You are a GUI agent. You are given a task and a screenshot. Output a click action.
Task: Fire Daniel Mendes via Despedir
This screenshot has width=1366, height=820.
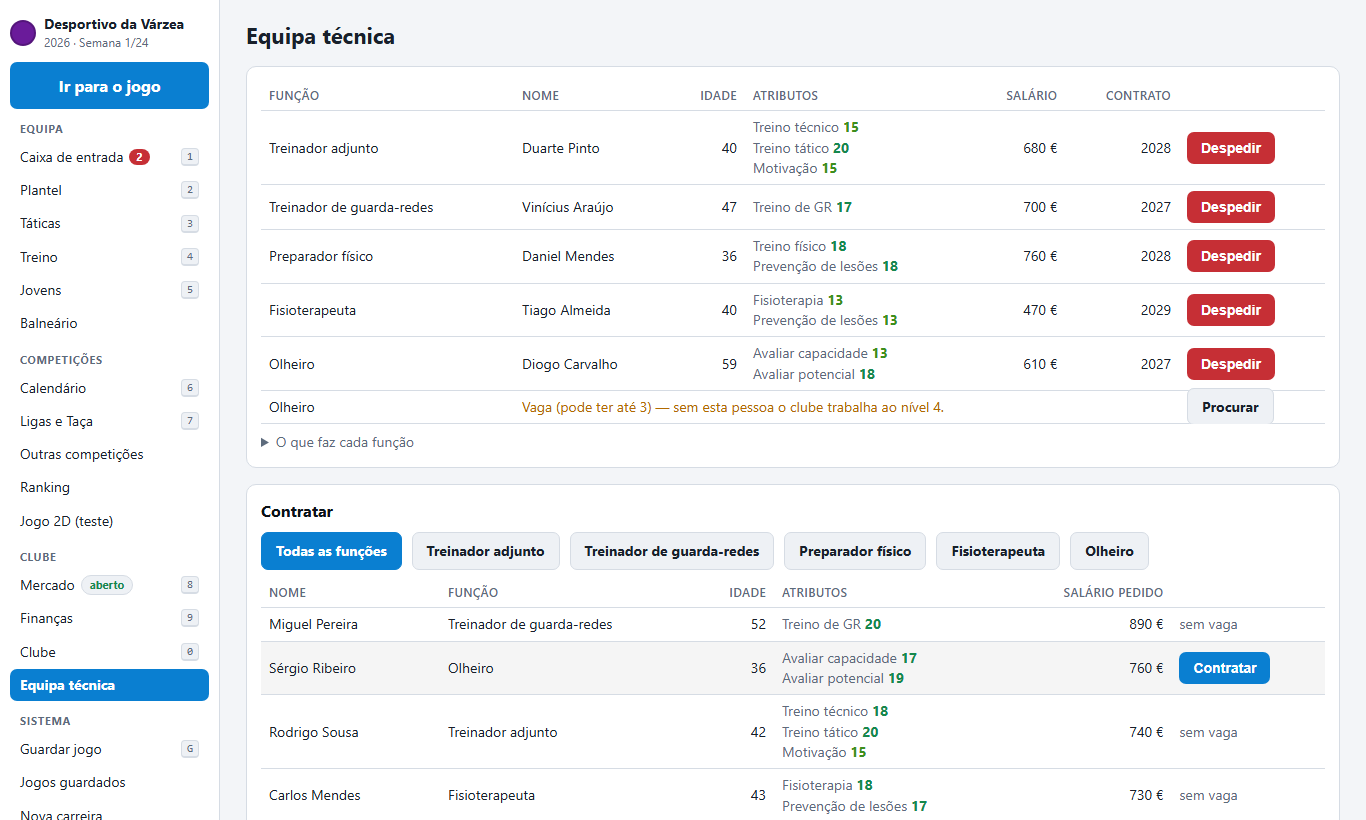coord(1230,256)
